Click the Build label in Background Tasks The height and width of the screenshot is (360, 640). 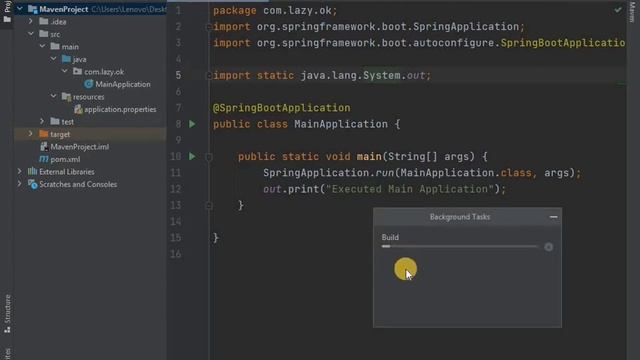pyautogui.click(x=390, y=237)
